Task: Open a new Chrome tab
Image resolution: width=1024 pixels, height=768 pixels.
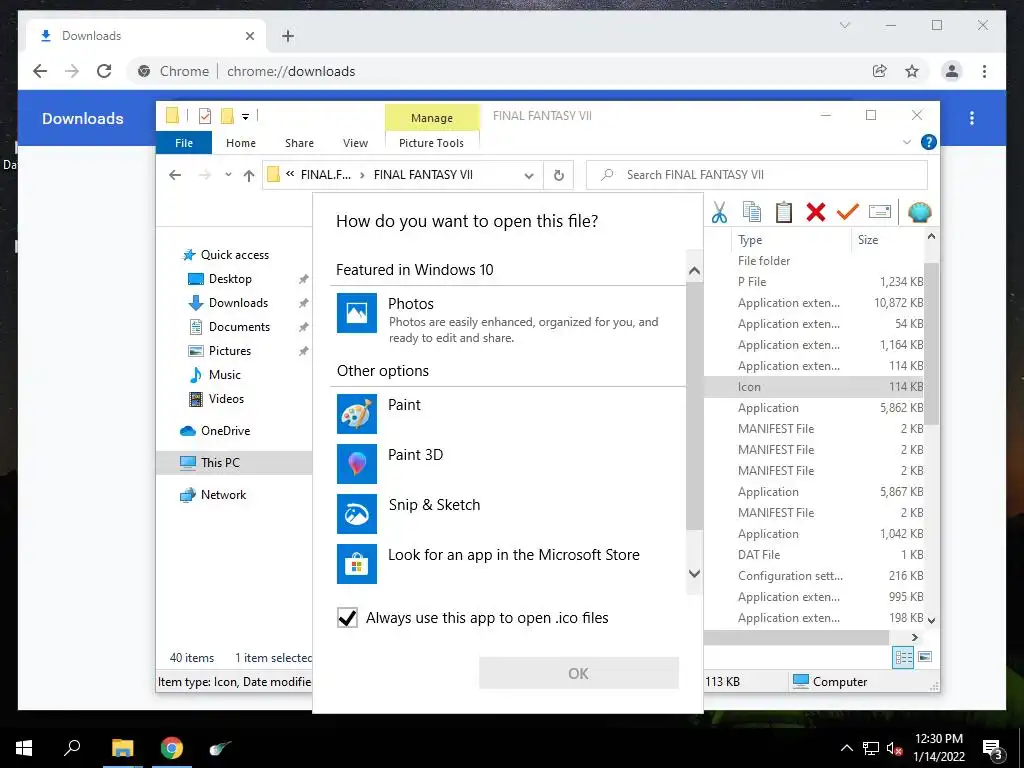Action: [x=288, y=36]
